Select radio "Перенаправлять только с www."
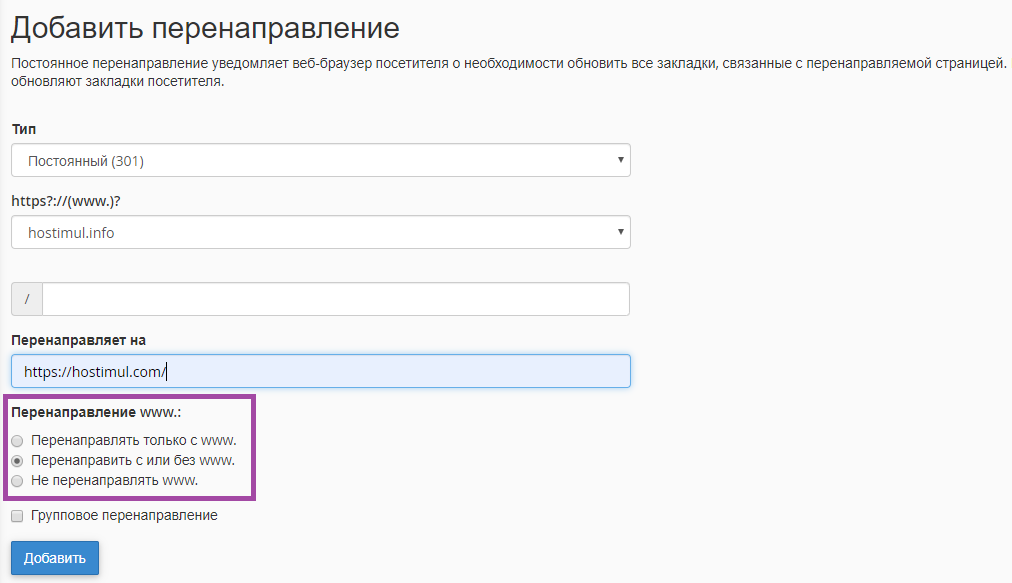 tap(17, 441)
